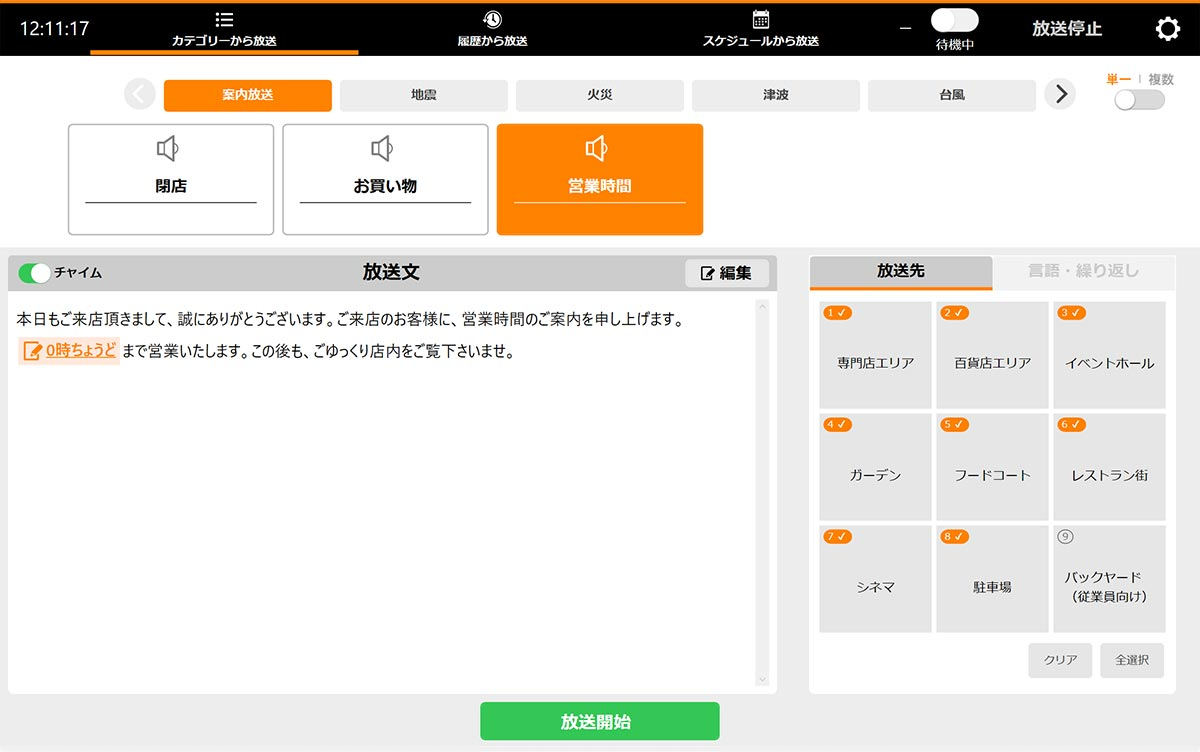Click the speaker icon on 営業時間 card
1200x752 pixels.
coord(597,150)
